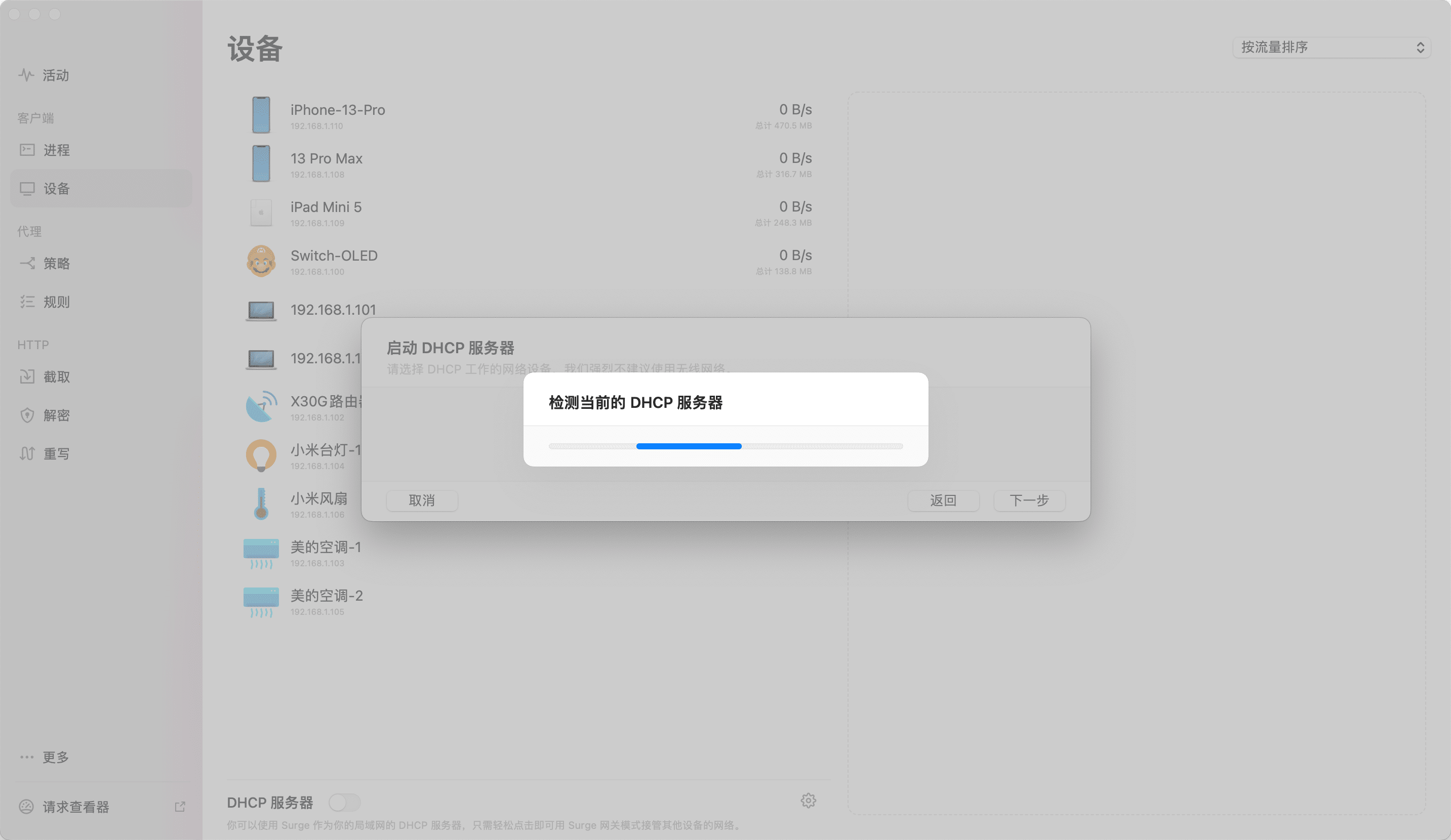Toggle the DHCP 服务器 switch

tap(344, 802)
